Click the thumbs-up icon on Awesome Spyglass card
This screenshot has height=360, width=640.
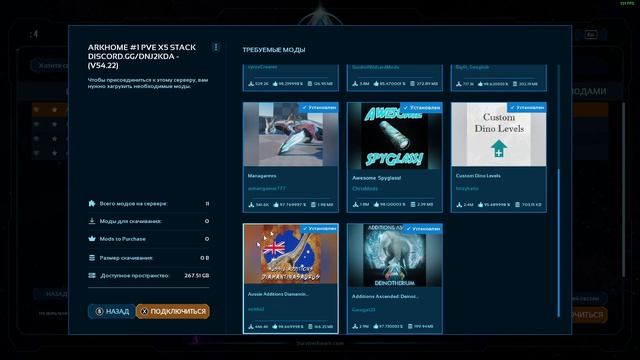tap(376, 204)
